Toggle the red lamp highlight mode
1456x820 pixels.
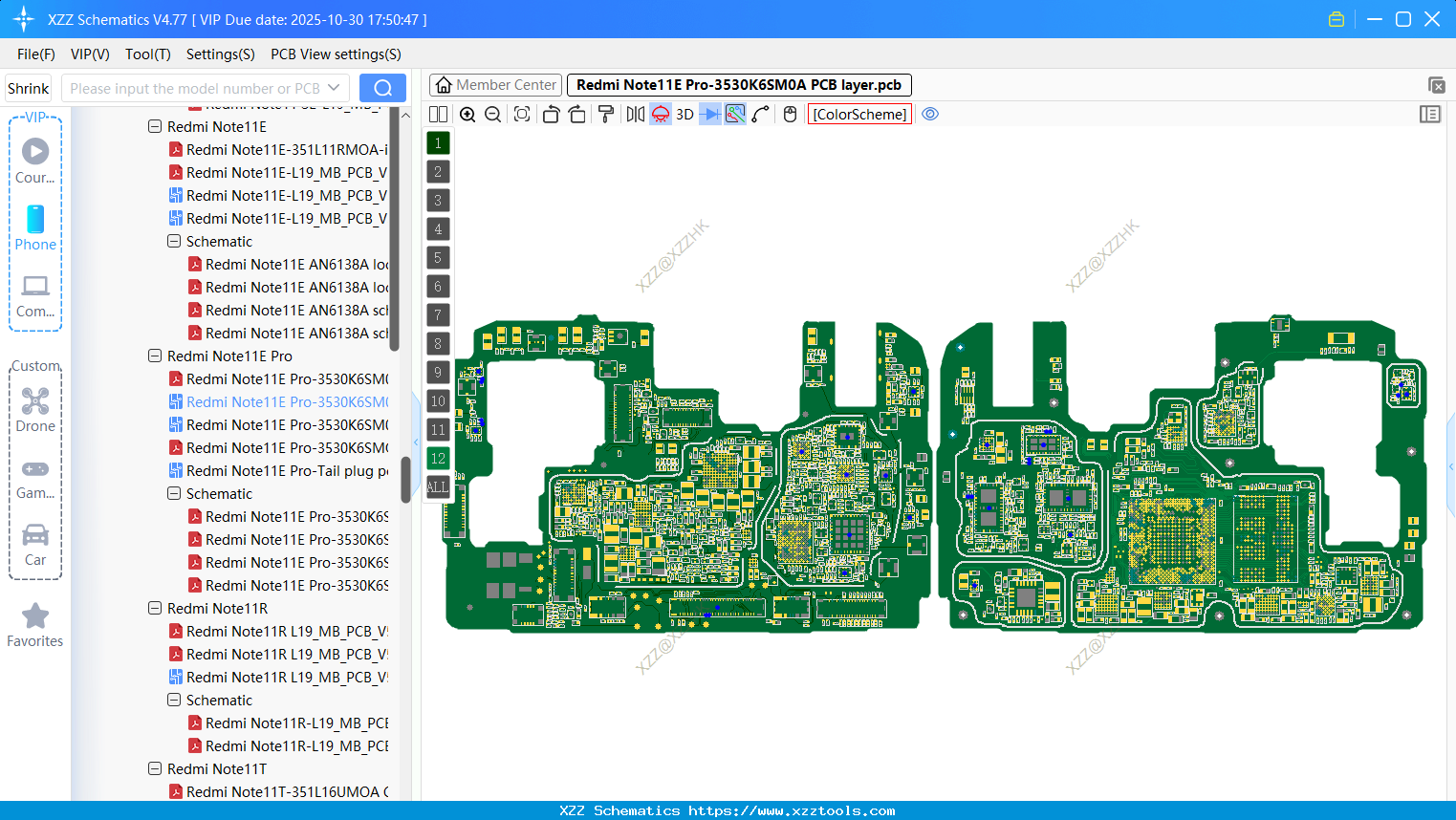pyautogui.click(x=660, y=114)
